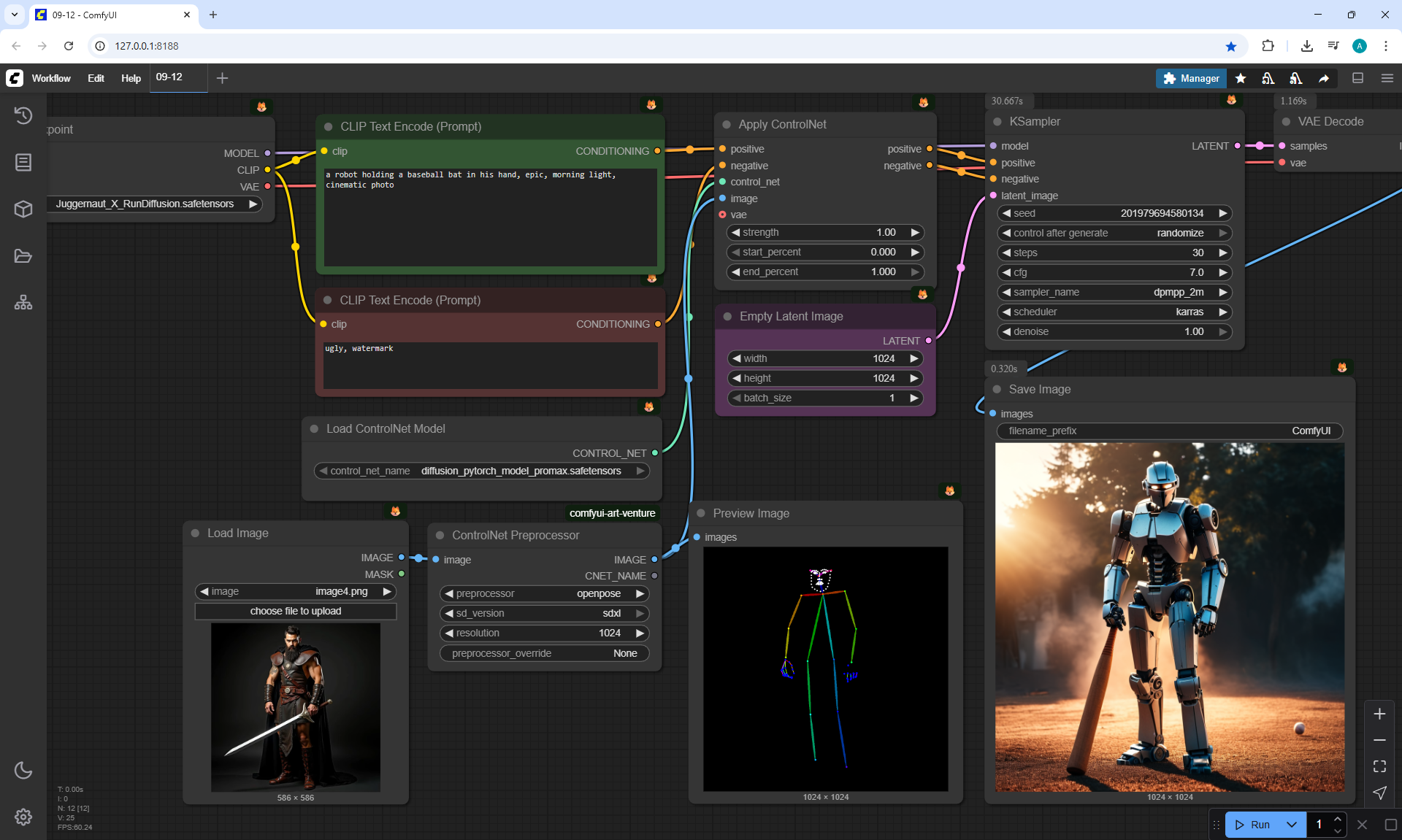
Task: Click the strength value slider in Apply ControlNet
Action: click(x=825, y=232)
